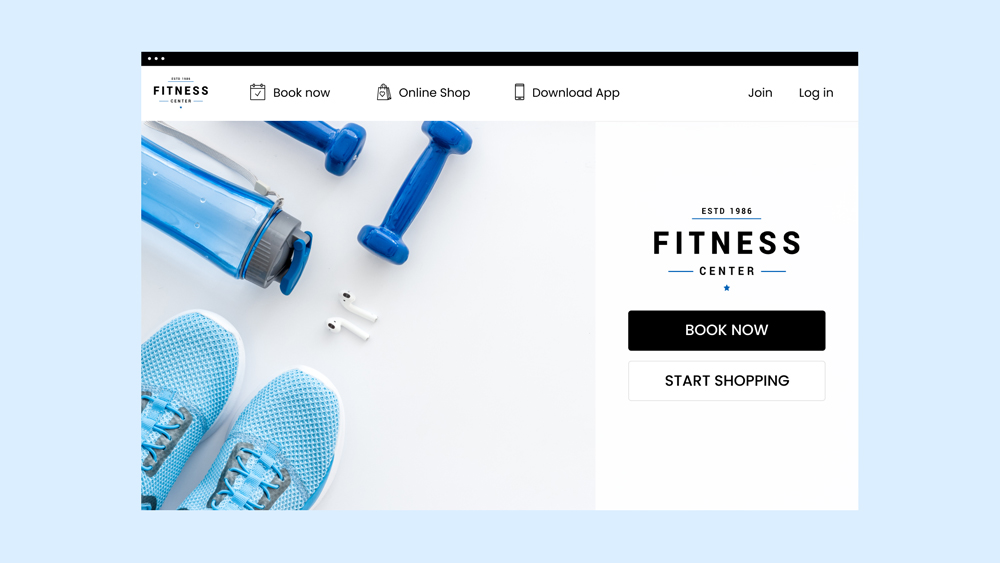The image size is (1000, 563).
Task: Click the shopping bag icon
Action: (383, 92)
